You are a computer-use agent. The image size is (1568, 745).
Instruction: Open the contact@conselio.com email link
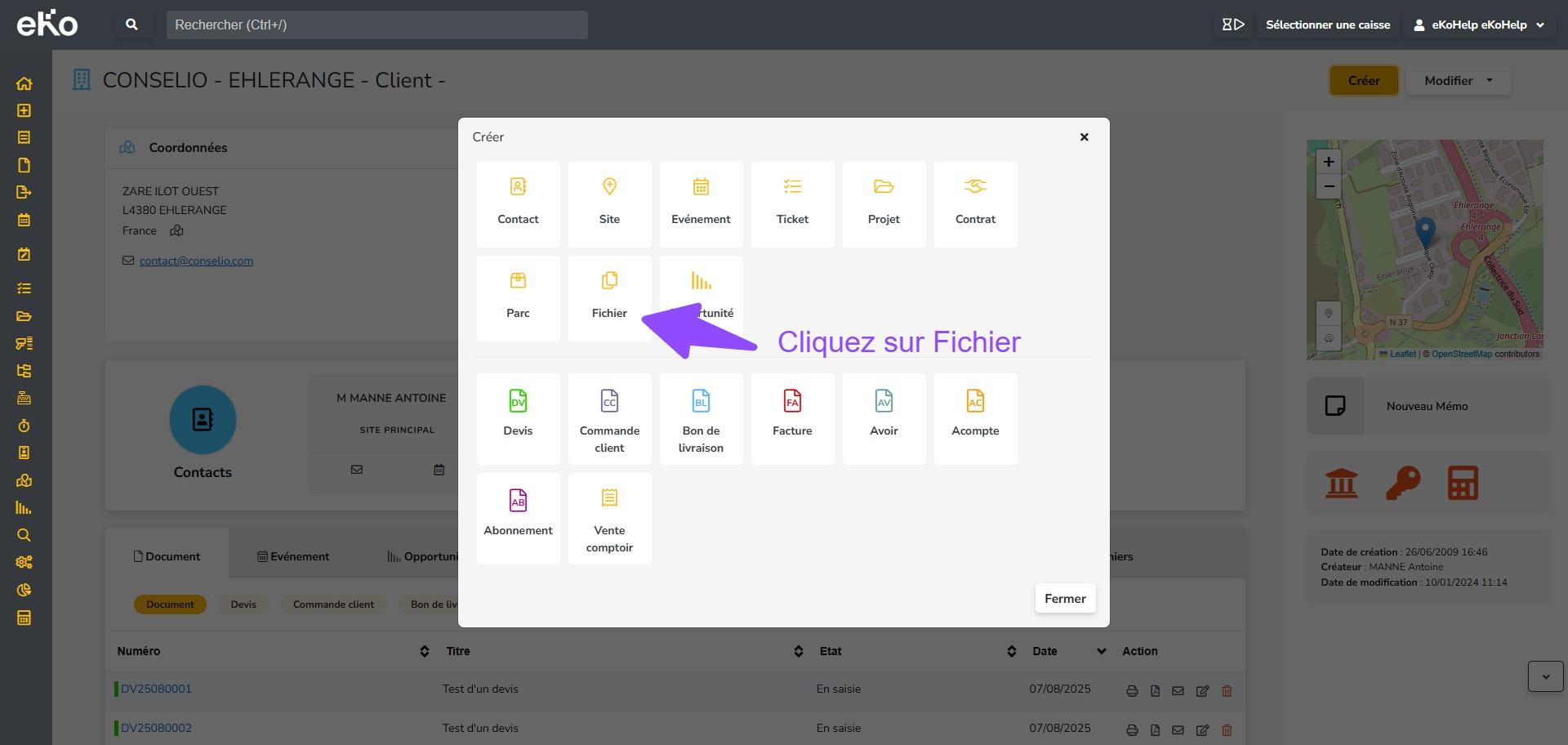pos(196,261)
